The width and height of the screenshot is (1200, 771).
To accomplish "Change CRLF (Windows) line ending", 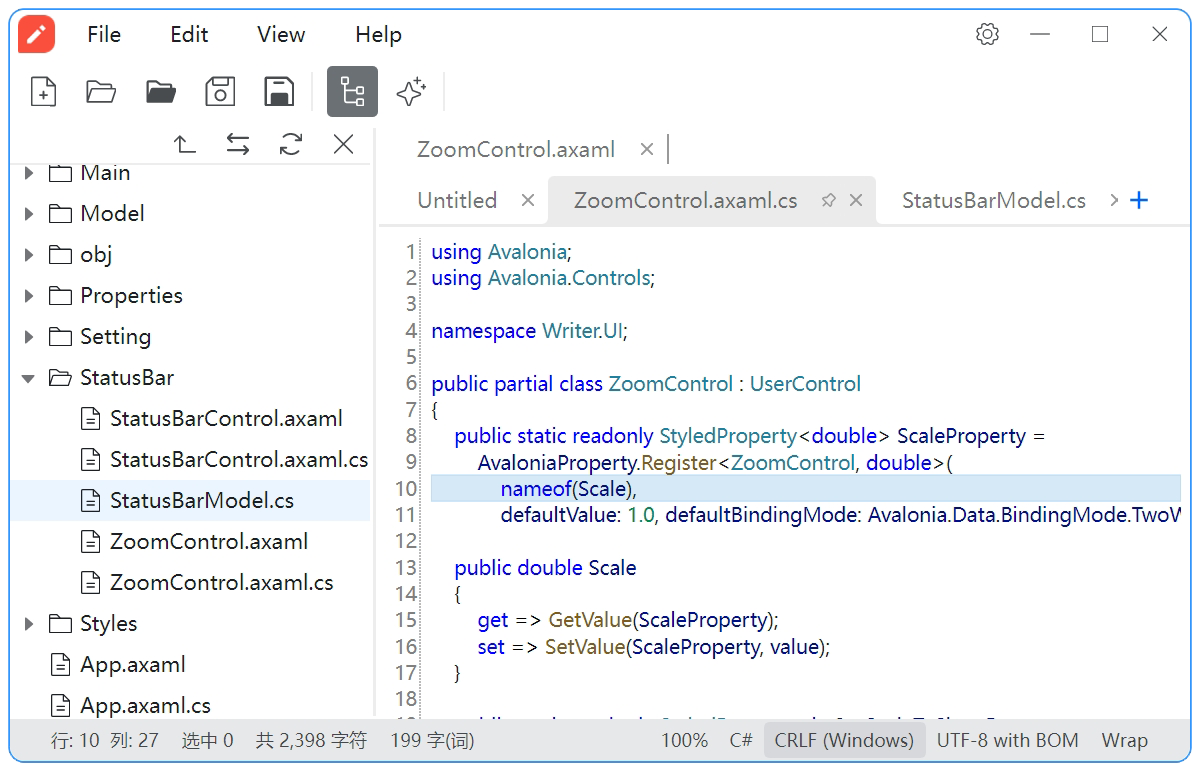I will [x=844, y=741].
